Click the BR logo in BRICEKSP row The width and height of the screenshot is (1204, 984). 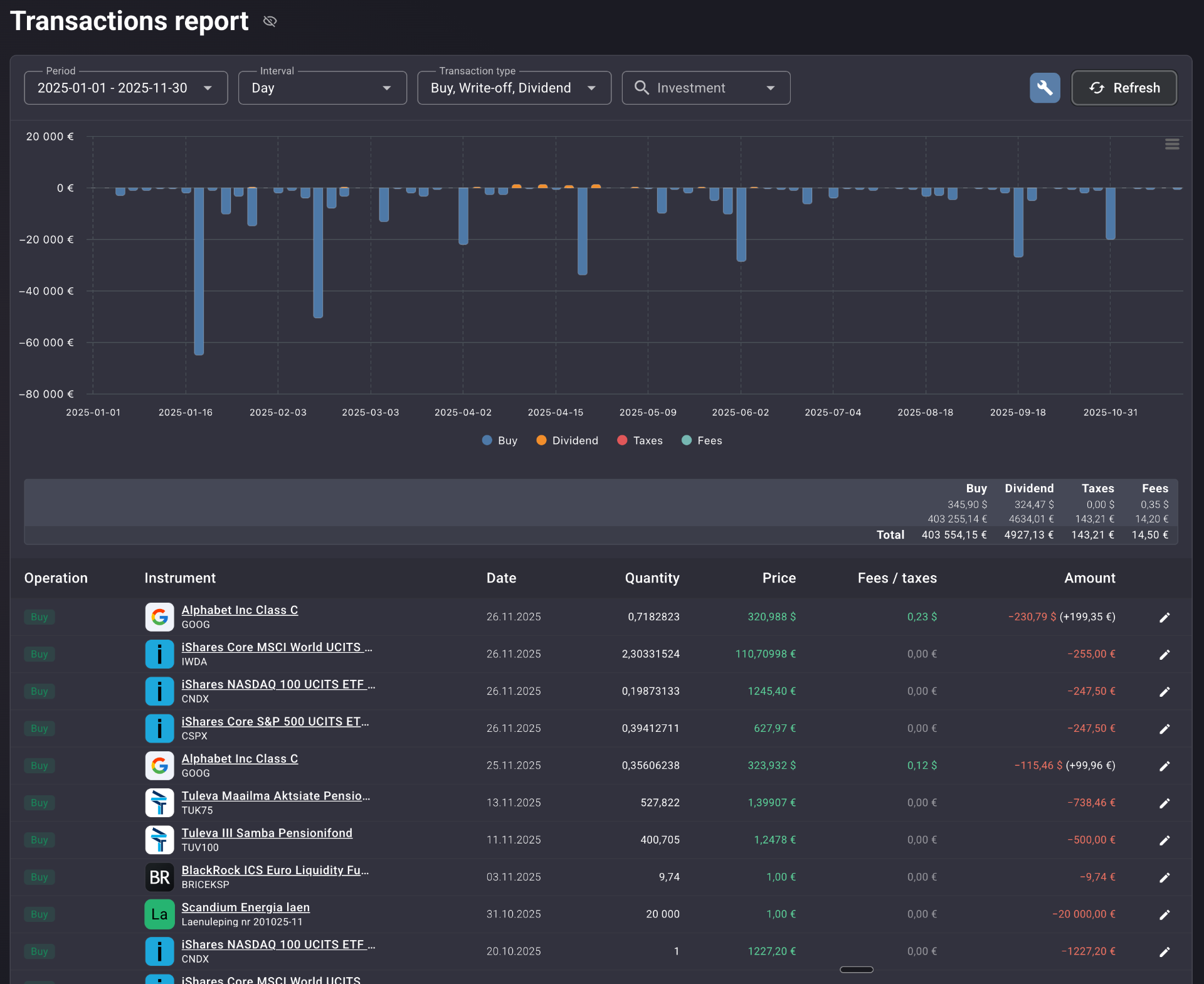(159, 877)
